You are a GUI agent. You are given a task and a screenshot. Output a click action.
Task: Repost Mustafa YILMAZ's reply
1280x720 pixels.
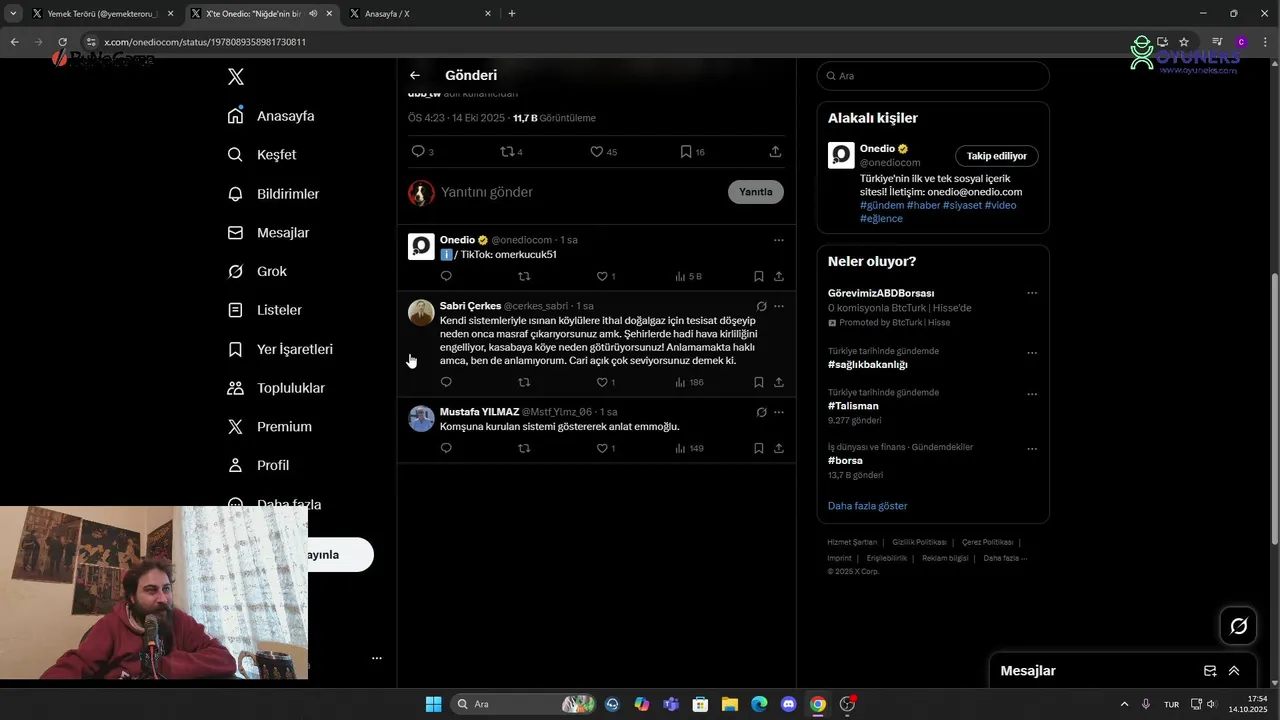click(x=524, y=448)
